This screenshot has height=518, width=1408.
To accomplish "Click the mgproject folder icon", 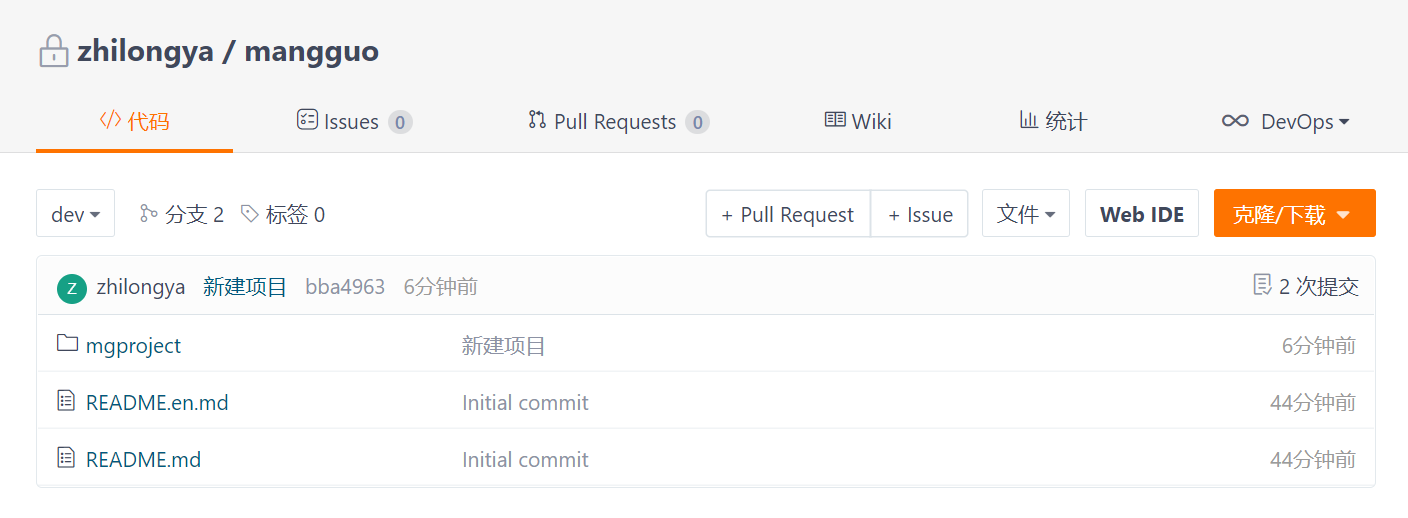I will coord(67,344).
